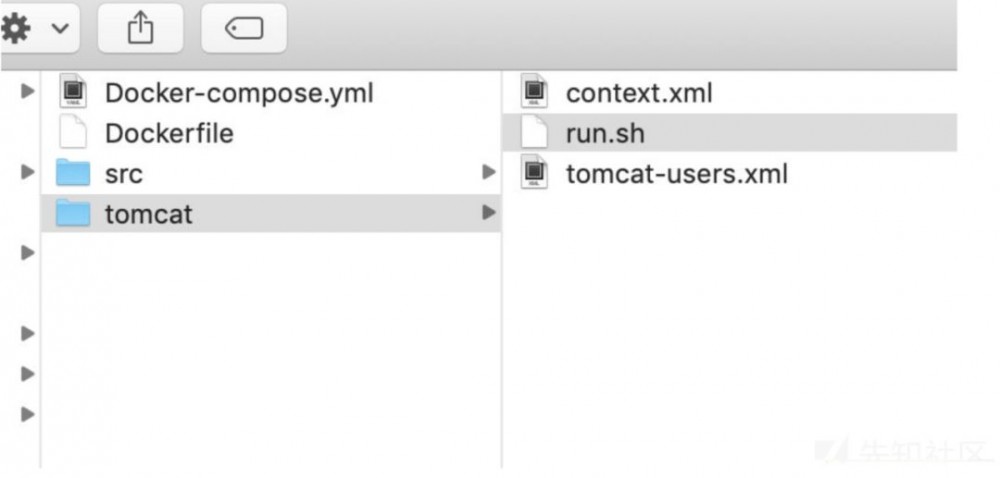Click the run.sh document icon
This screenshot has width=1000, height=478.
[535, 133]
